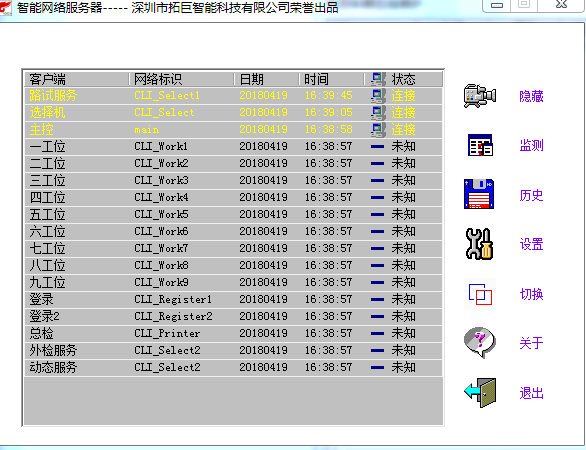Click the 退出 link
This screenshot has width=586, height=450.
pyautogui.click(x=531, y=393)
